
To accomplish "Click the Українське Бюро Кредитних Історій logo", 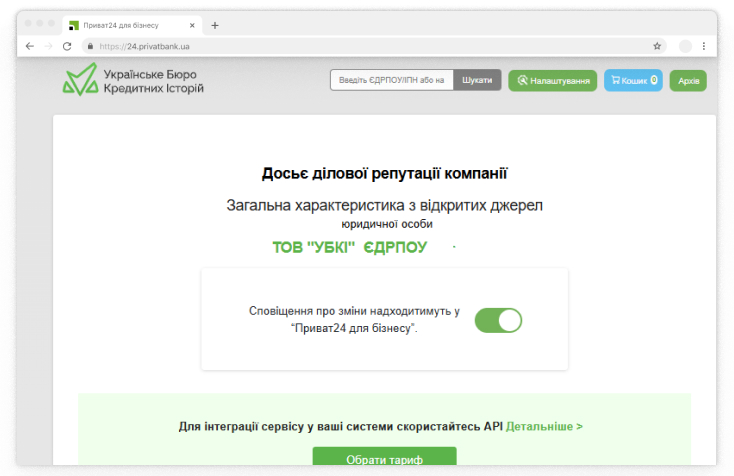I will tap(133, 80).
